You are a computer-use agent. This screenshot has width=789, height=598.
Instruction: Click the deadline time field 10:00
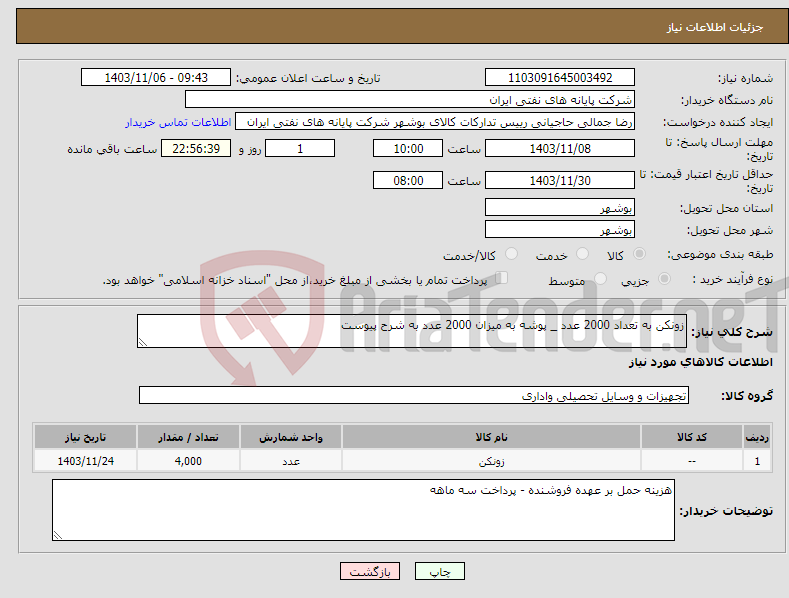(x=408, y=148)
